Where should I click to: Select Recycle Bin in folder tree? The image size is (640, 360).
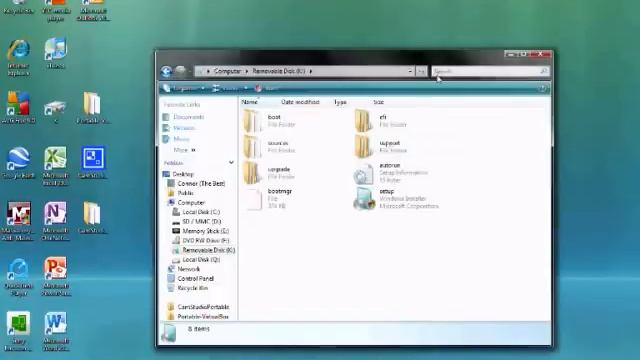coord(188,288)
